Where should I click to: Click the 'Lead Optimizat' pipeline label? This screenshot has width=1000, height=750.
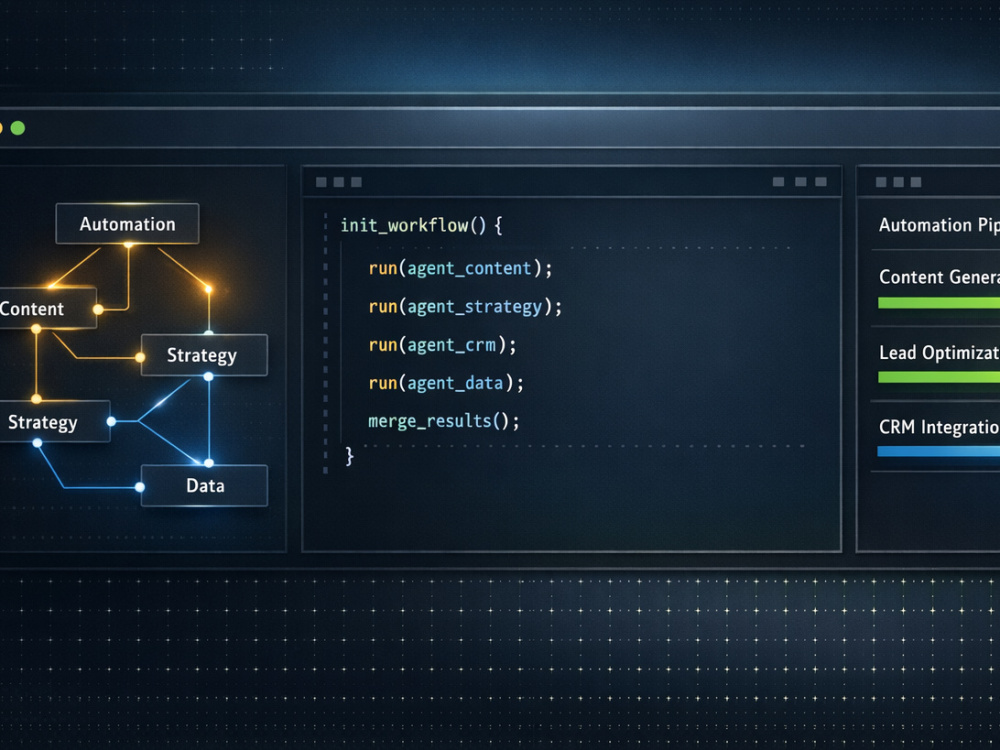tap(939, 353)
